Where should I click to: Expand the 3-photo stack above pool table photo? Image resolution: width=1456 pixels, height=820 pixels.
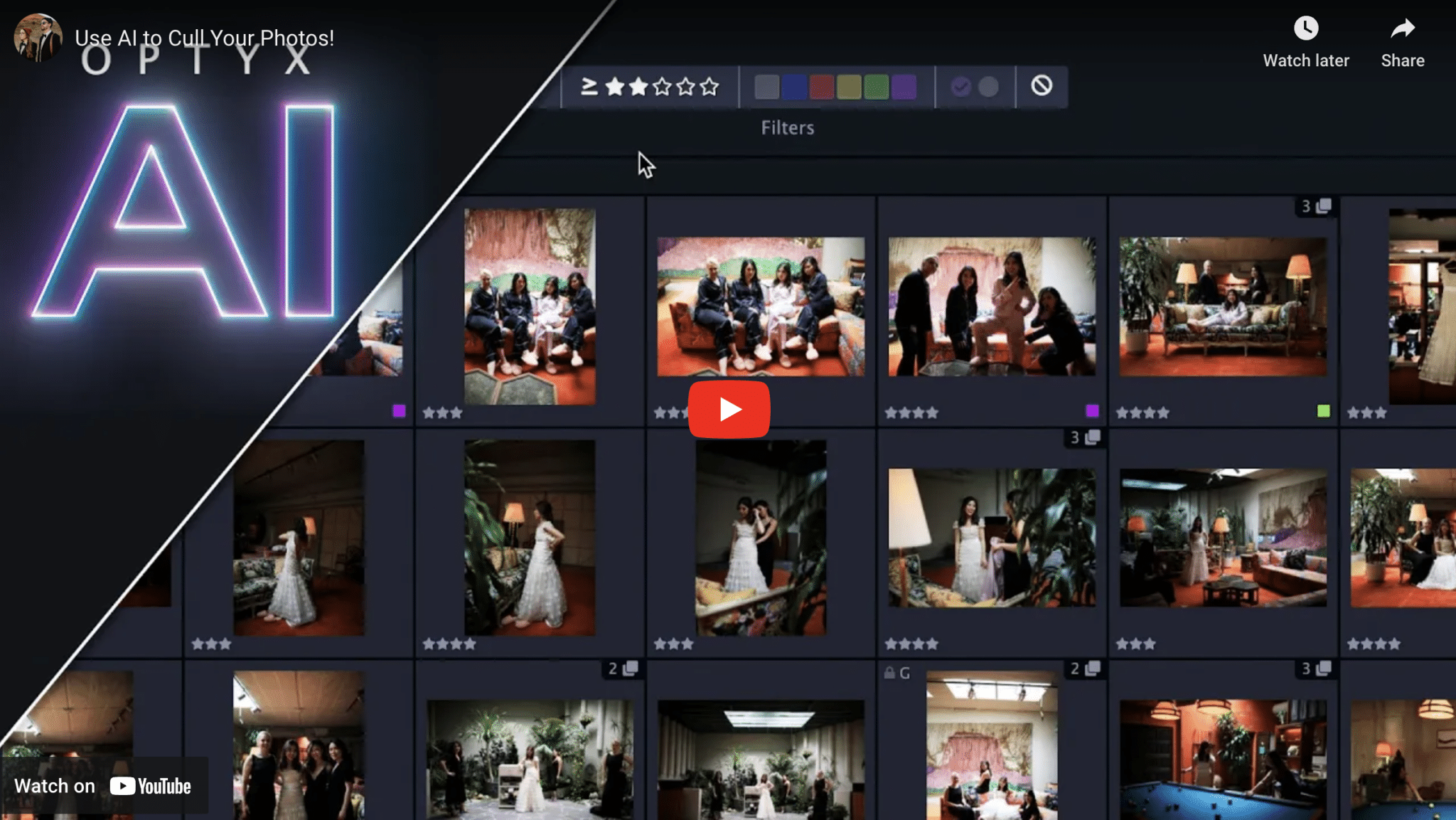click(x=1315, y=669)
